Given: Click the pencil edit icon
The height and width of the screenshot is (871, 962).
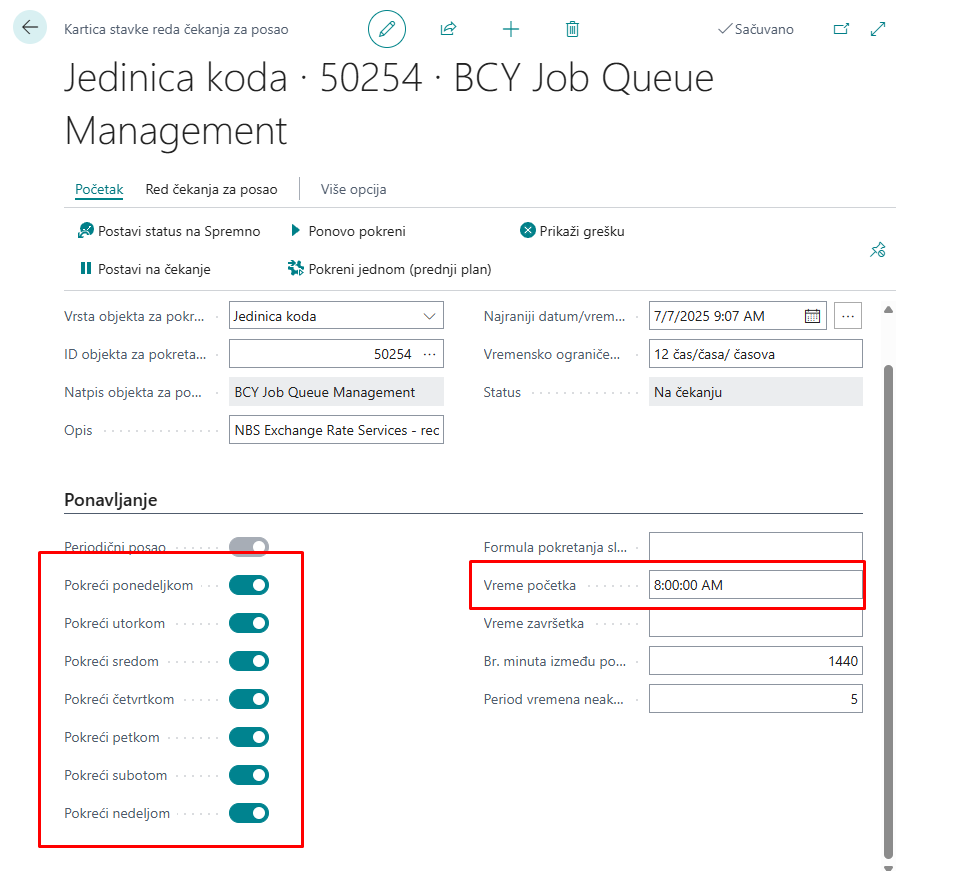Looking at the screenshot, I should coord(387,29).
